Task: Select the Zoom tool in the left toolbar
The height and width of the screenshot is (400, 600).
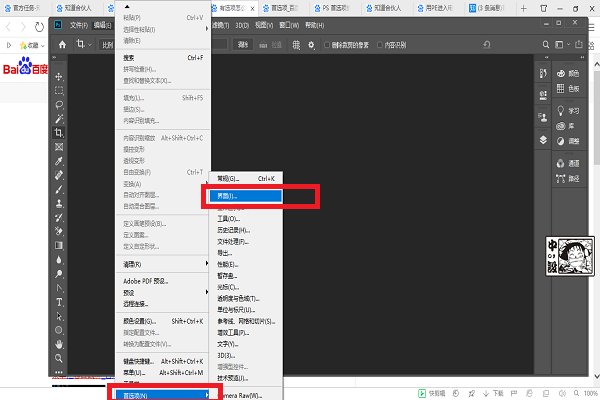Action: tap(59, 358)
